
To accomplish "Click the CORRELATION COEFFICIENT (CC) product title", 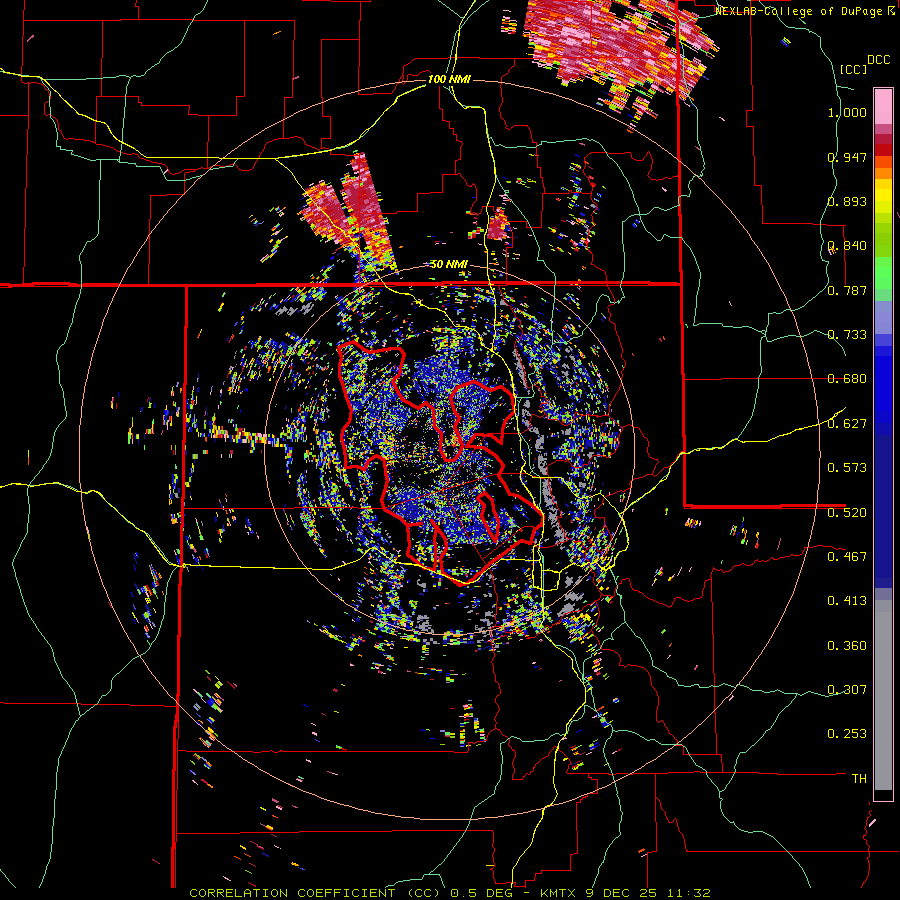I will click(x=315, y=893).
